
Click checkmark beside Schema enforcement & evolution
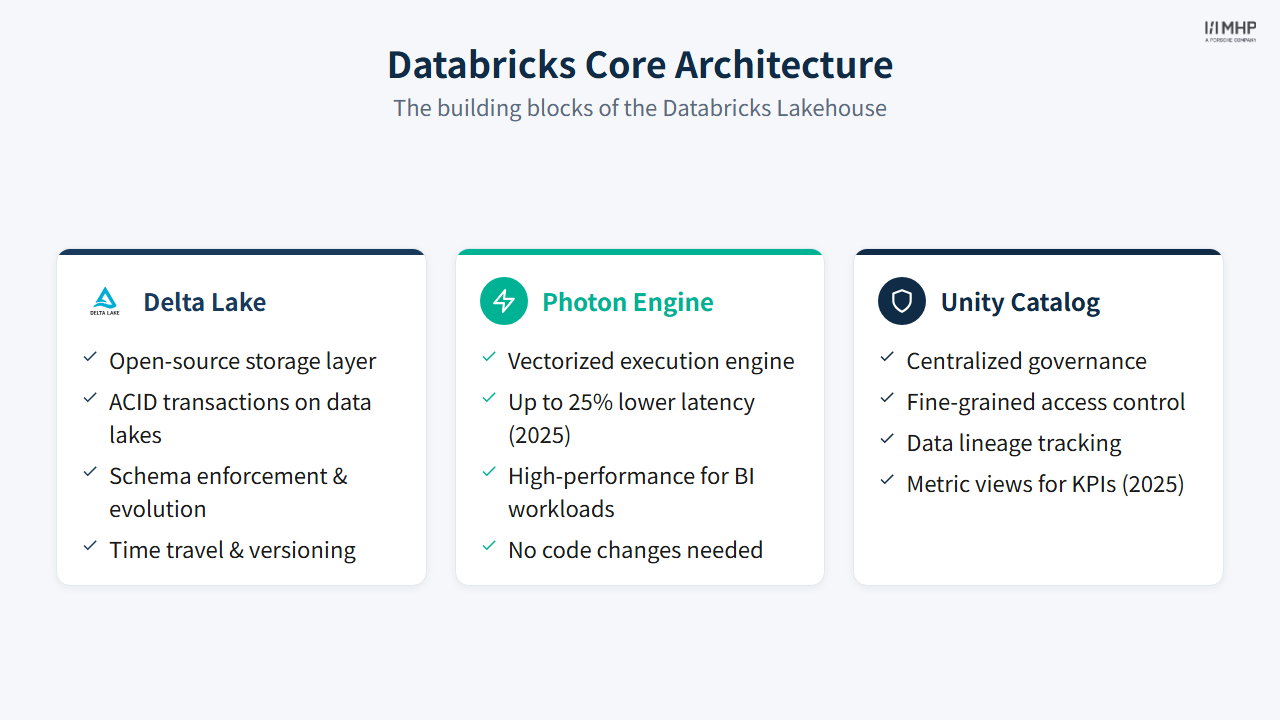click(x=90, y=472)
